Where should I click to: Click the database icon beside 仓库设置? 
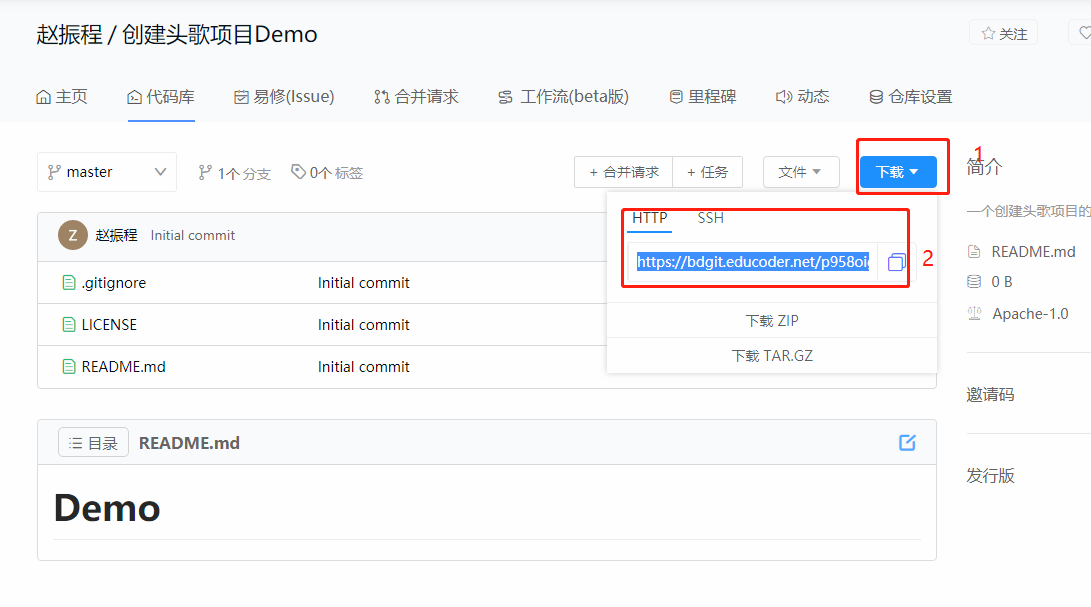[x=876, y=97]
